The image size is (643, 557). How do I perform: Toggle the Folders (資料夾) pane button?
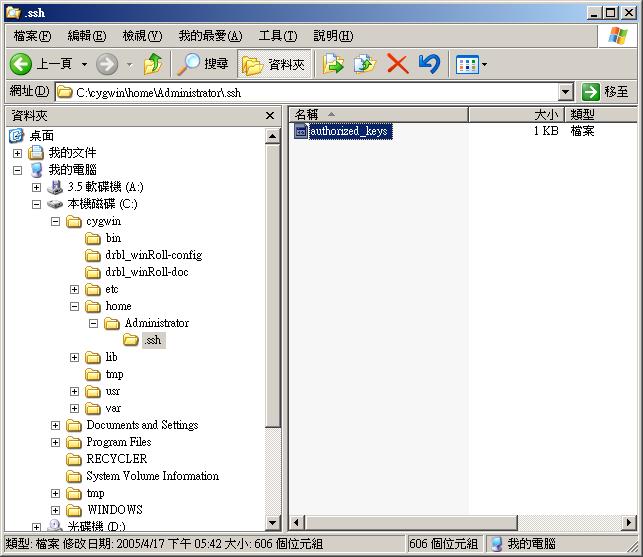pyautogui.click(x=274, y=64)
